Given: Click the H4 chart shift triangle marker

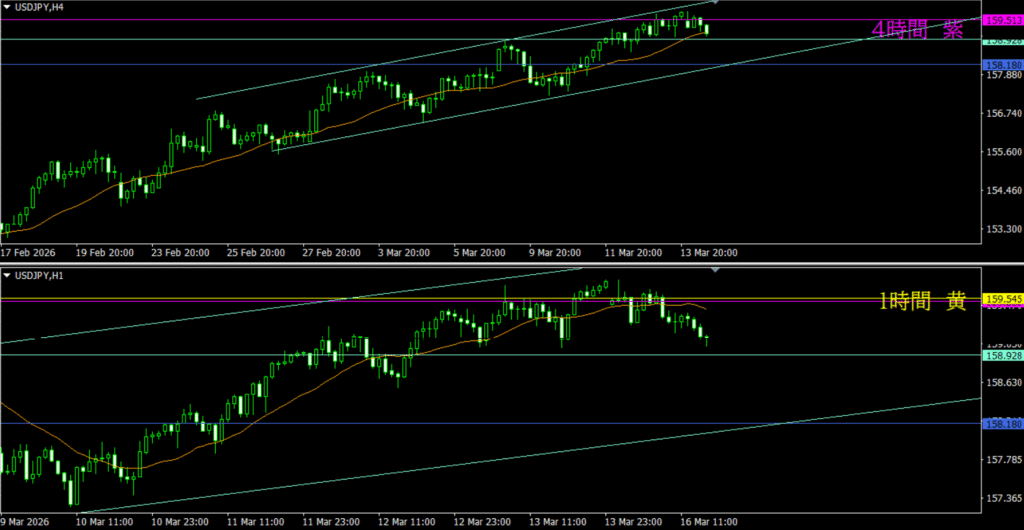Looking at the screenshot, I should tap(713, 3).
